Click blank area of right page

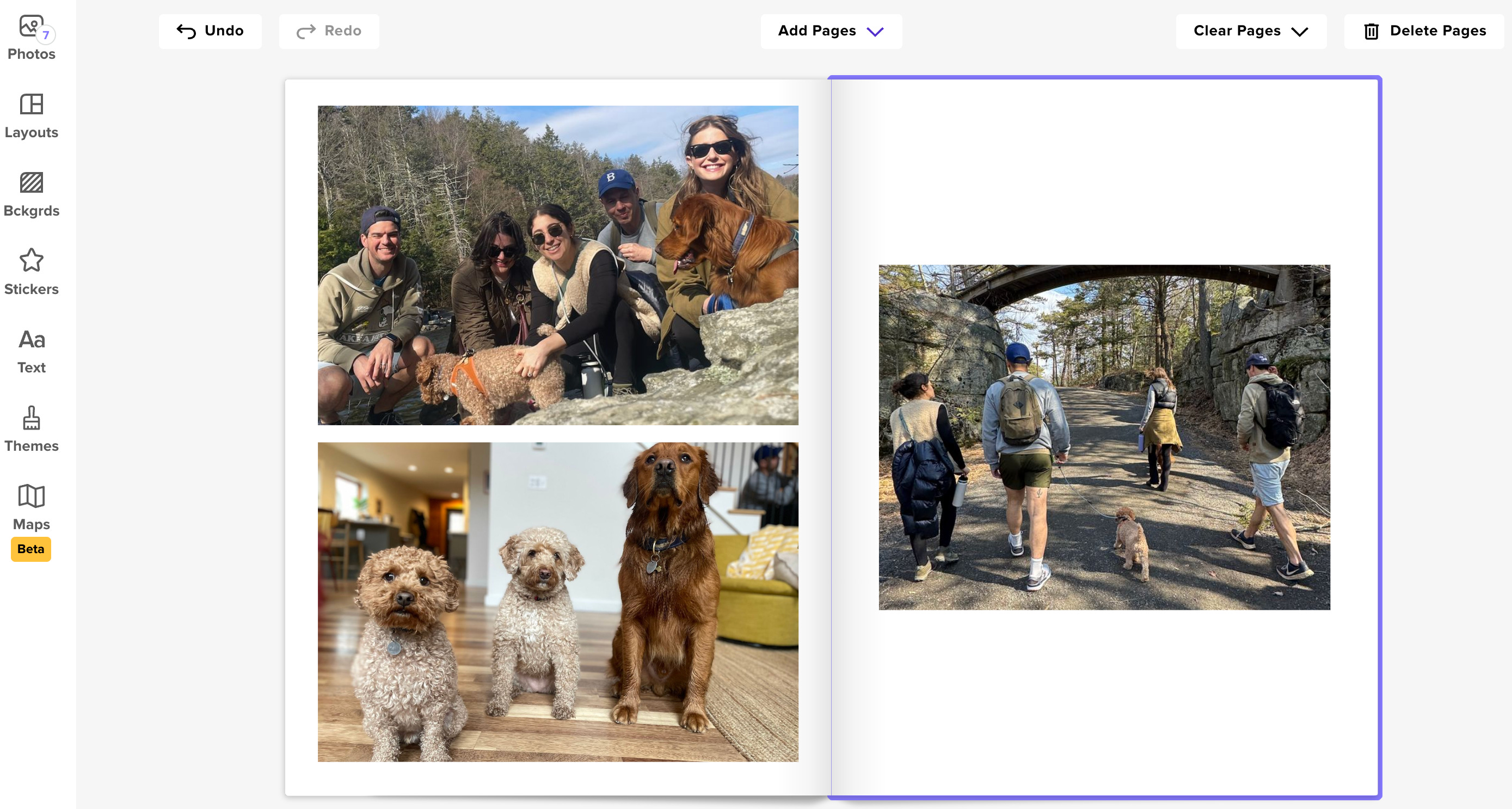click(x=1103, y=704)
